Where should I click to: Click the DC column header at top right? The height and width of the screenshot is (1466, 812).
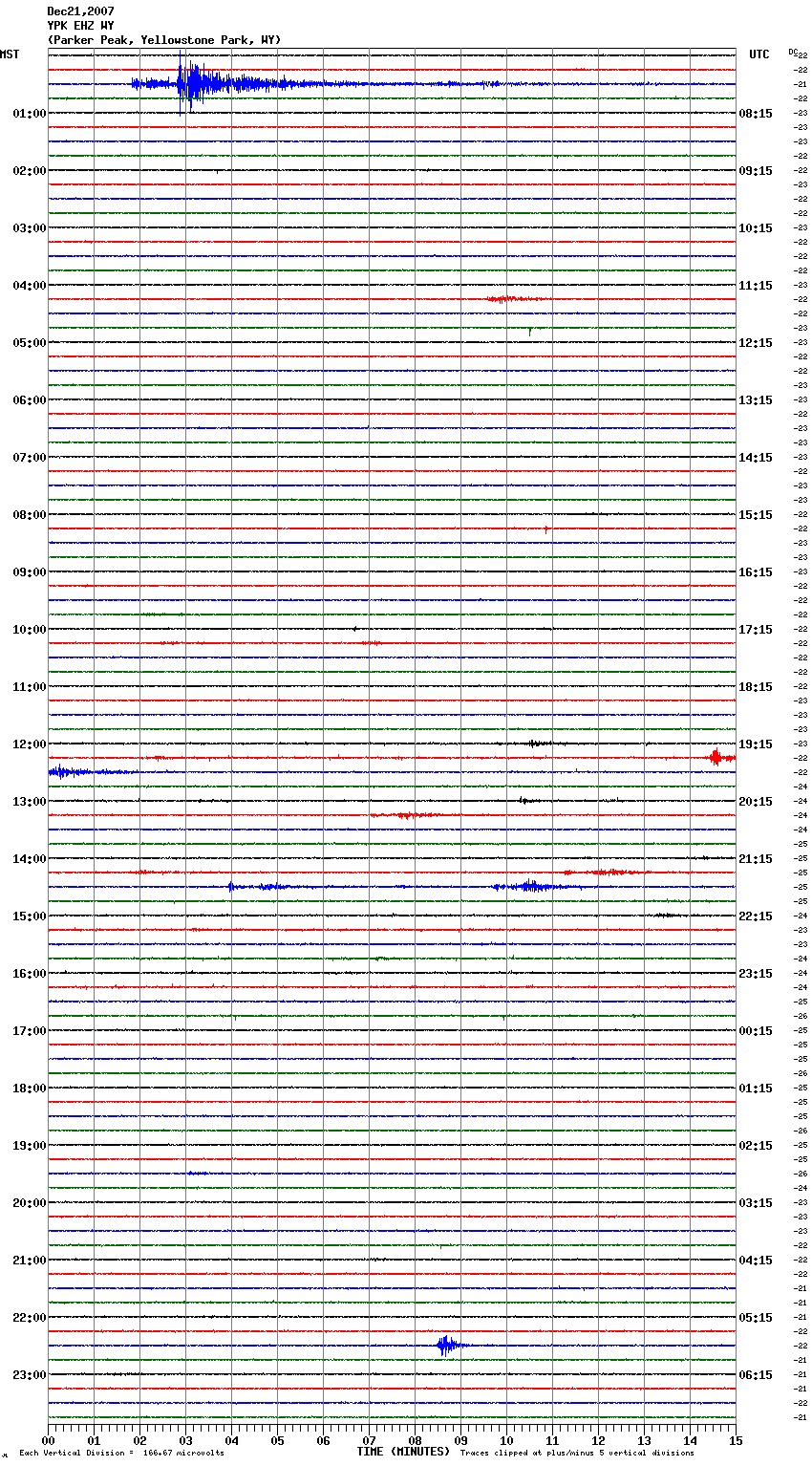[x=792, y=53]
